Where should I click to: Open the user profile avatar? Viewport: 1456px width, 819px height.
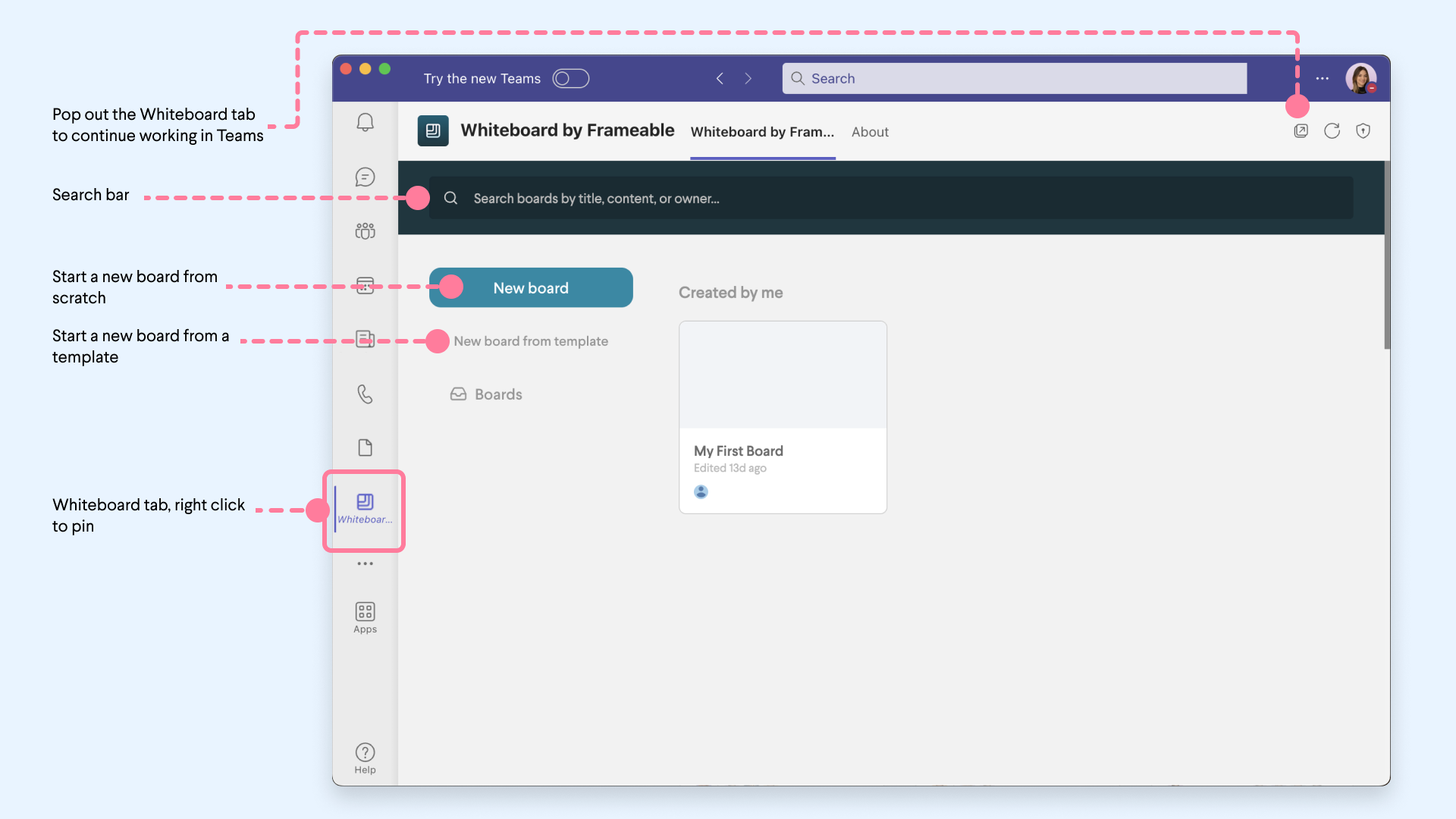click(1361, 79)
